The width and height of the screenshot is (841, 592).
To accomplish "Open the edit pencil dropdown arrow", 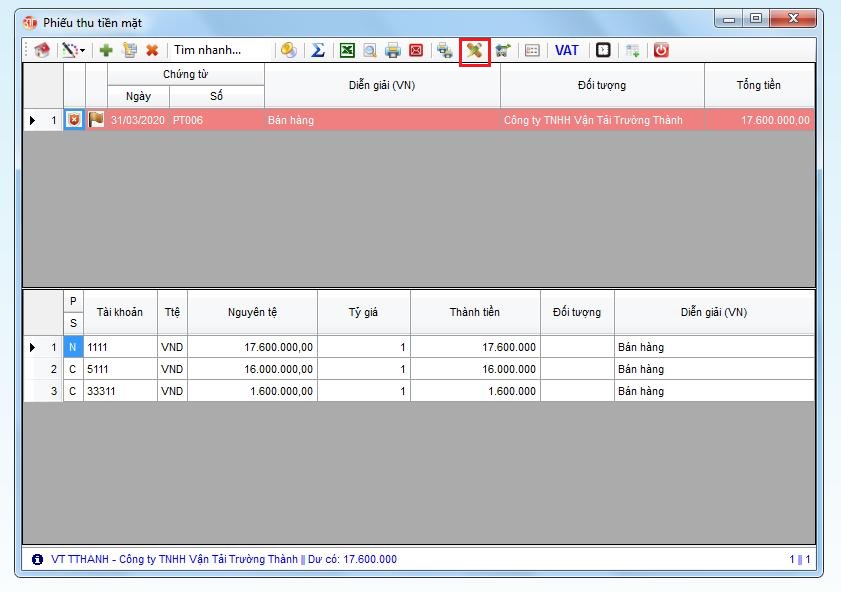I will [x=83, y=50].
